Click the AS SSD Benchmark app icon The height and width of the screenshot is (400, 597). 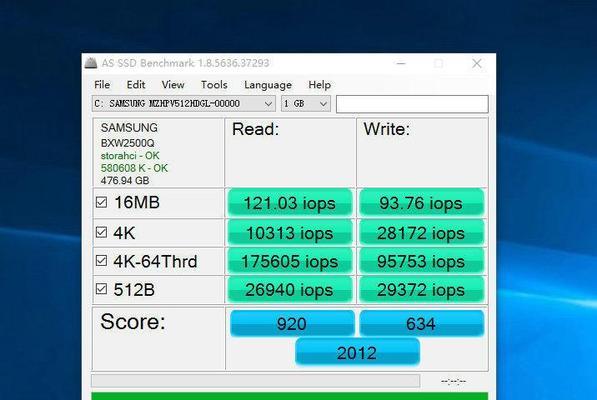tap(91, 63)
